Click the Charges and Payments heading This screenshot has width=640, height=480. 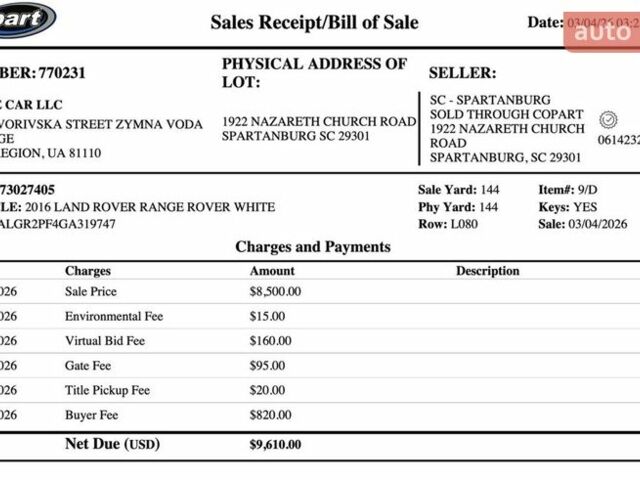pyautogui.click(x=313, y=246)
